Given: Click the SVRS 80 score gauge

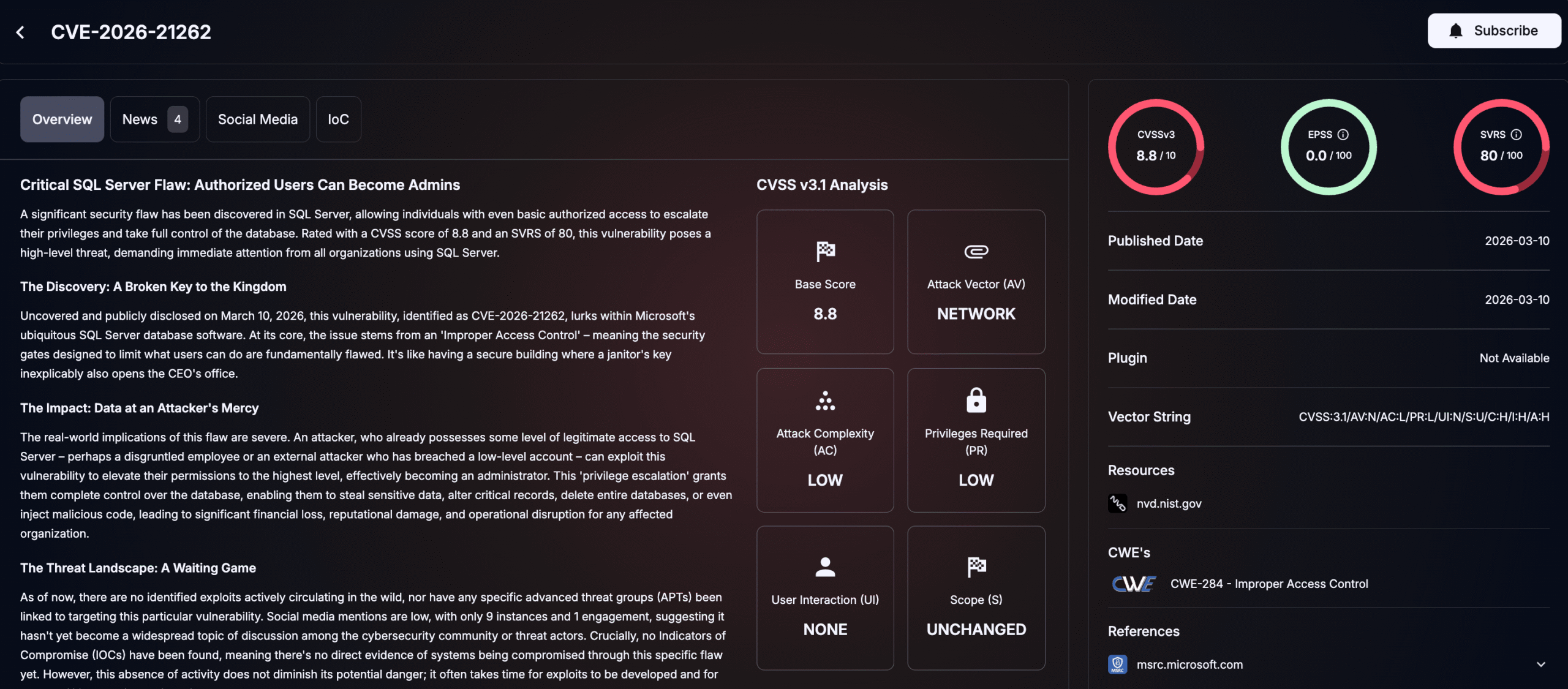Looking at the screenshot, I should (1501, 147).
